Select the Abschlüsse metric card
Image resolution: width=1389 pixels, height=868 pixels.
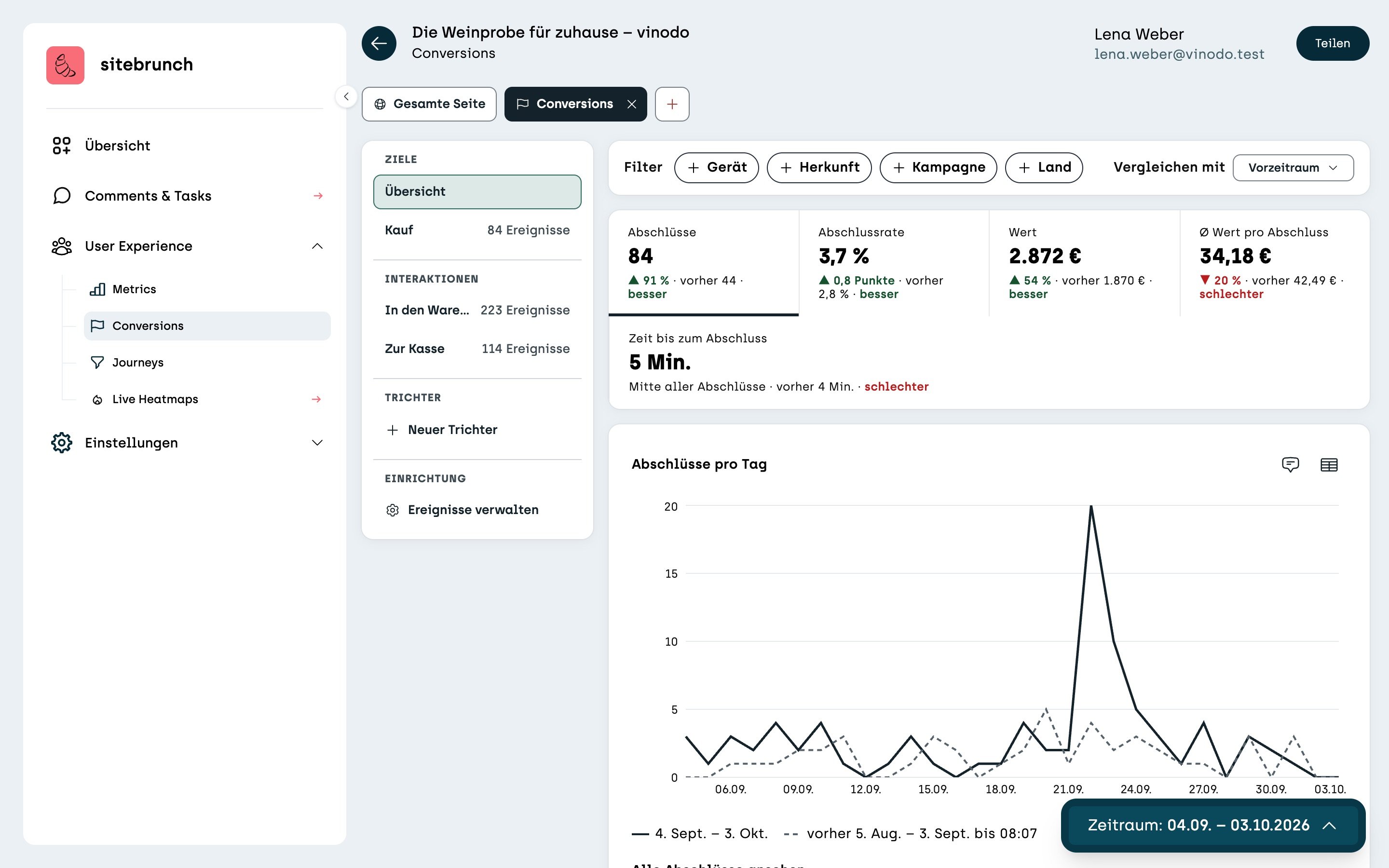704,263
